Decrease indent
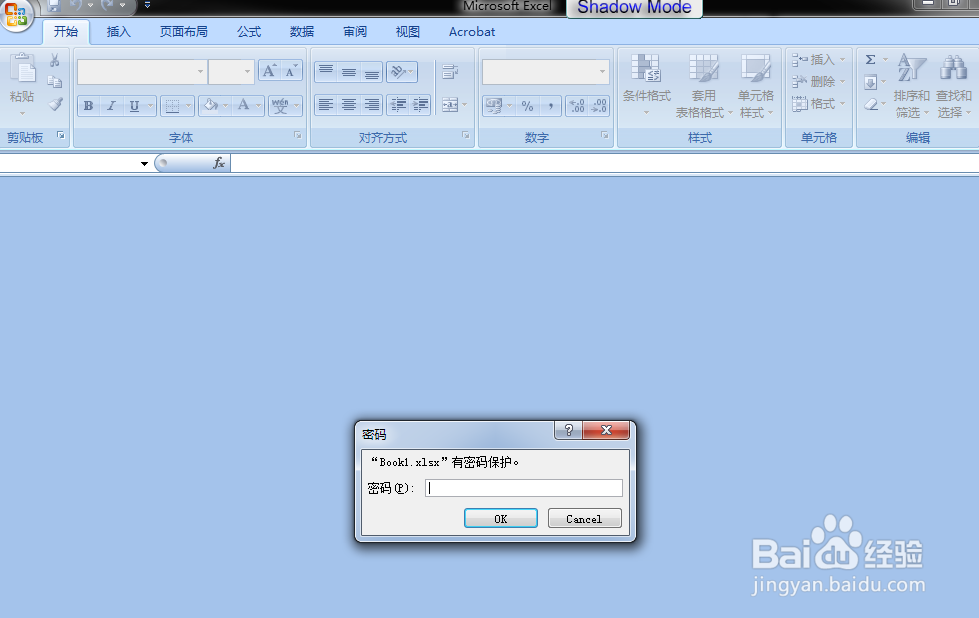The width and height of the screenshot is (979, 618). [x=398, y=105]
